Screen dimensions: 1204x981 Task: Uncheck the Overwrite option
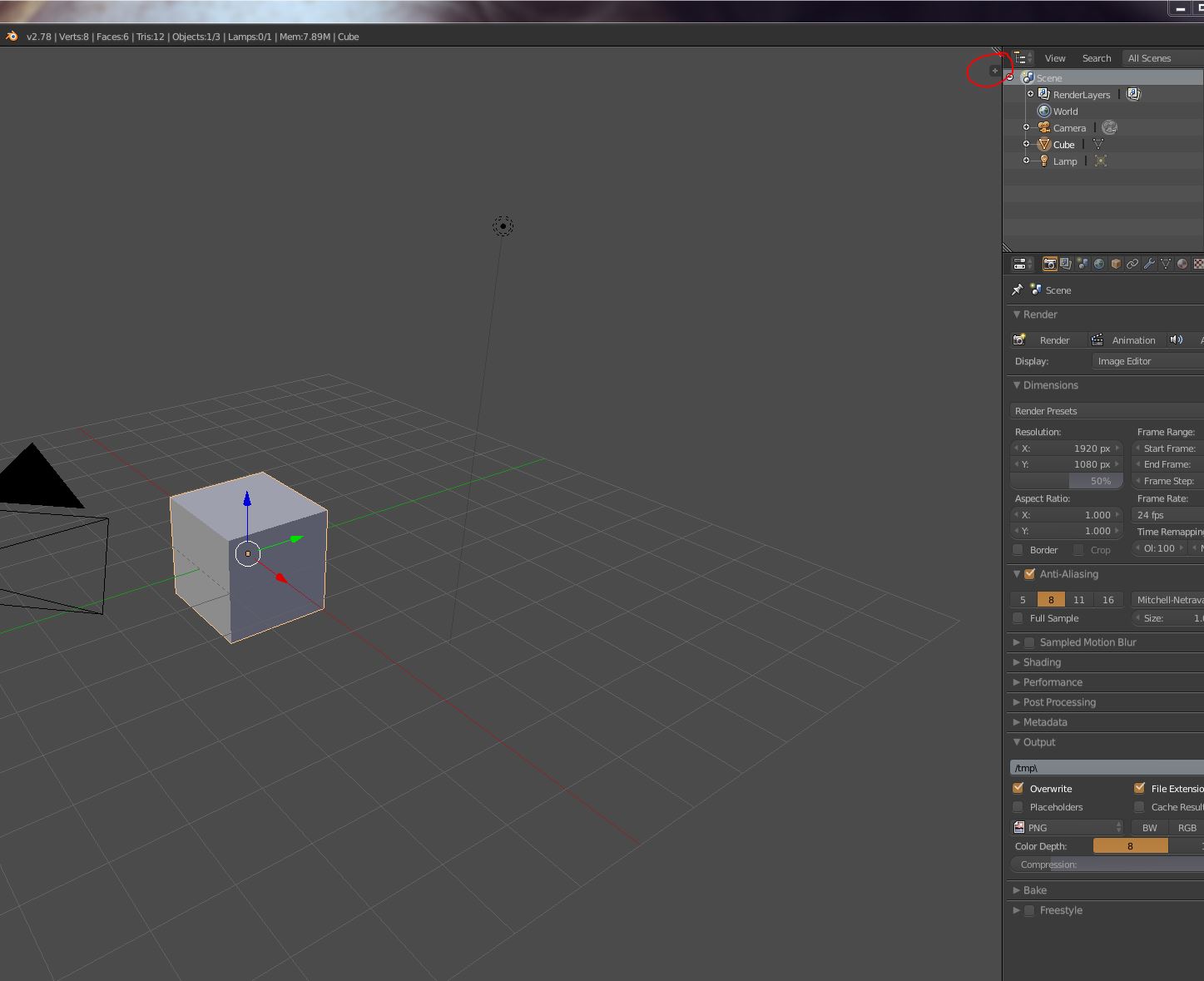point(1018,788)
